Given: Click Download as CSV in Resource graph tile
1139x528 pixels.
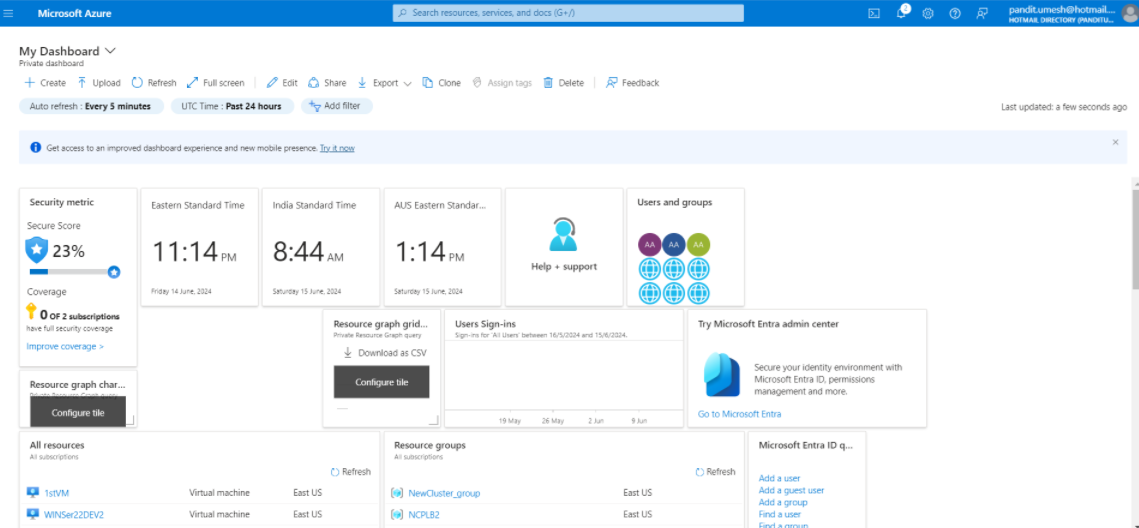Looking at the screenshot, I should (385, 353).
